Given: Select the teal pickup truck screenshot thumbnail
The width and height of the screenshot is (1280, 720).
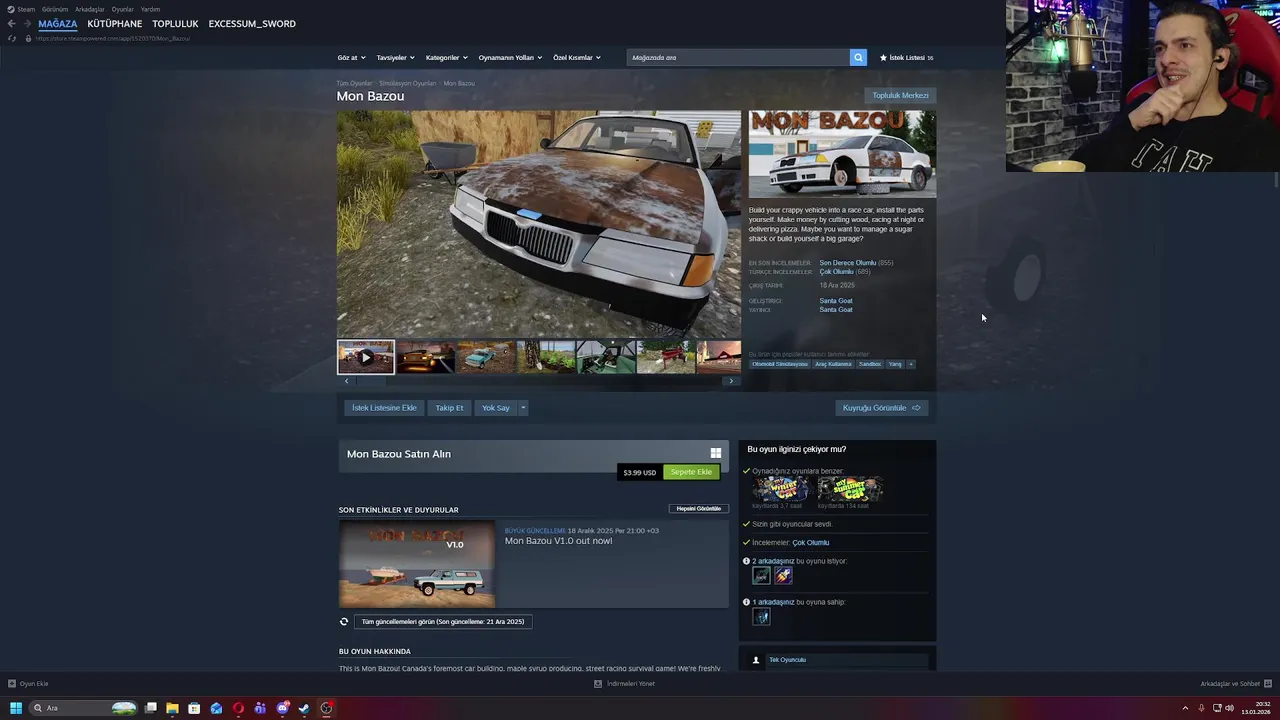Looking at the screenshot, I should coord(486,357).
